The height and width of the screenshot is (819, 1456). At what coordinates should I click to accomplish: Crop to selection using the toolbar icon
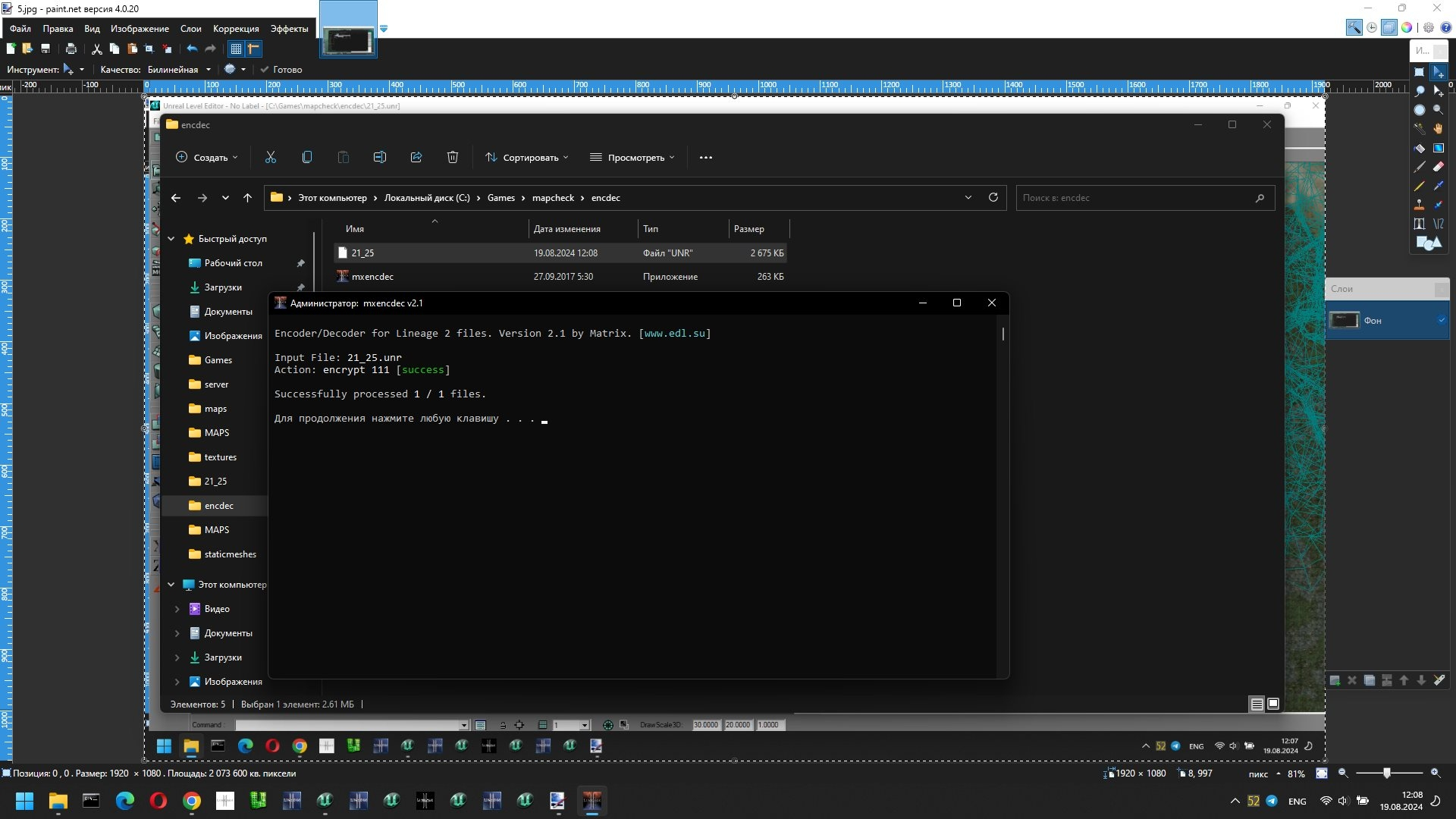[x=149, y=49]
